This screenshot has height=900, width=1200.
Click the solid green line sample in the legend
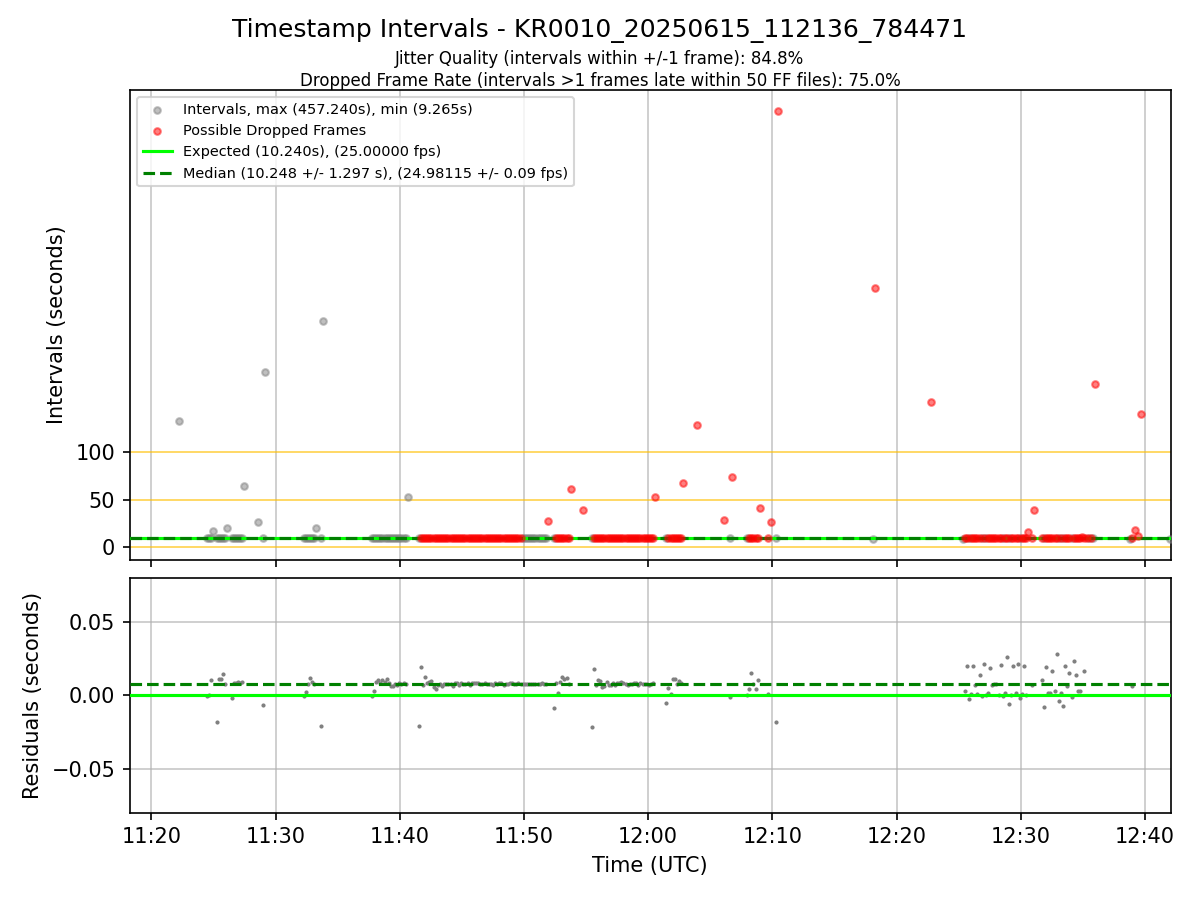[x=157, y=152]
